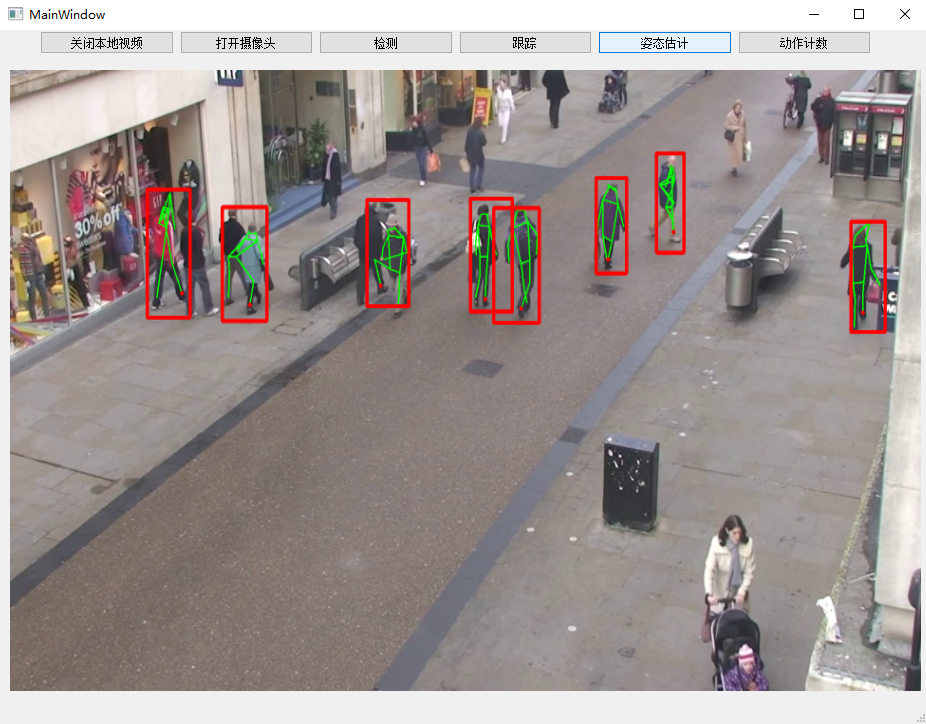
Task: Open the camera with 打开摄像头 button
Action: pos(246,42)
